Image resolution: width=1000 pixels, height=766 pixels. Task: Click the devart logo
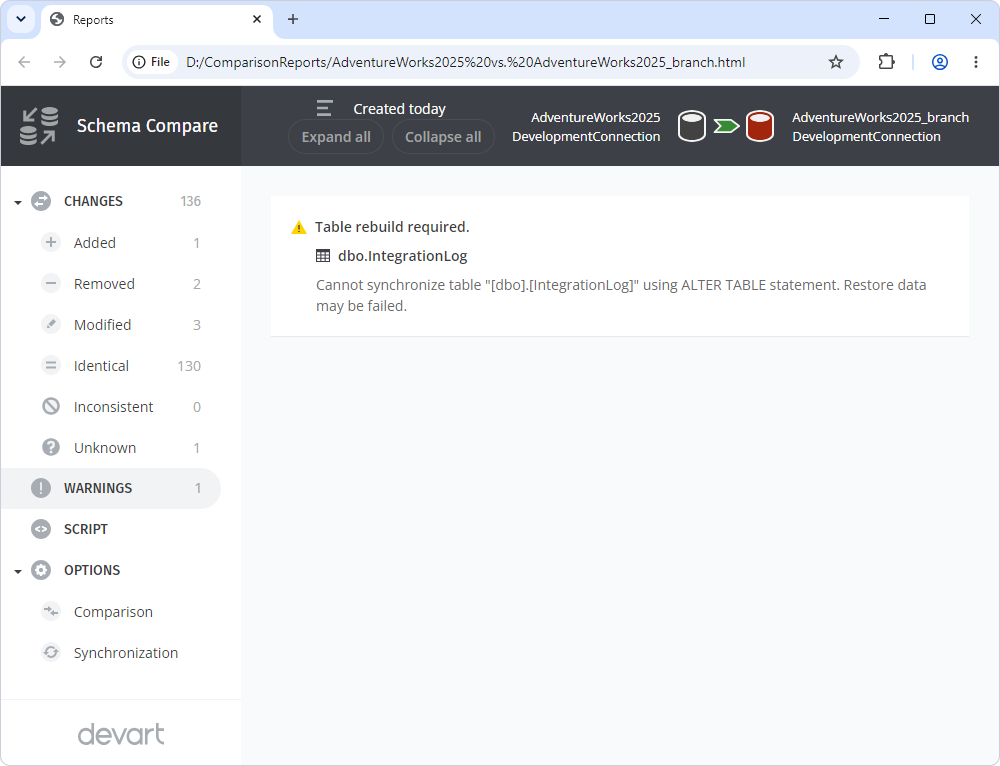(121, 734)
